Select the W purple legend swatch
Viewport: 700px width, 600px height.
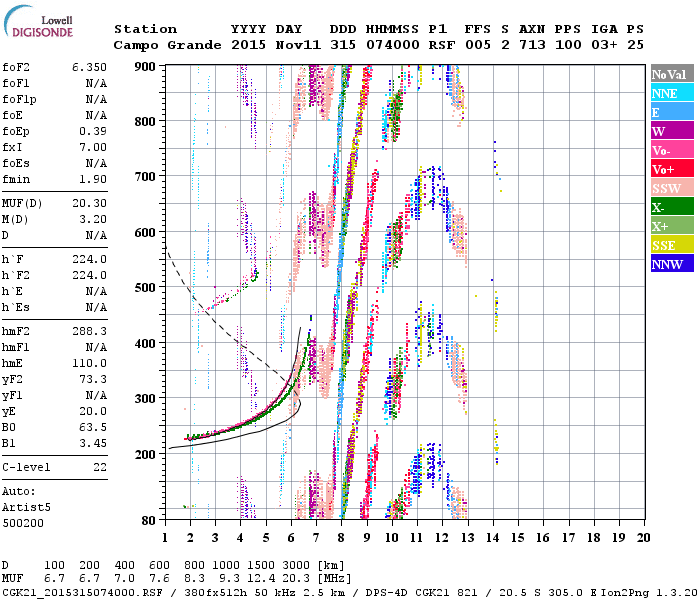pos(672,131)
